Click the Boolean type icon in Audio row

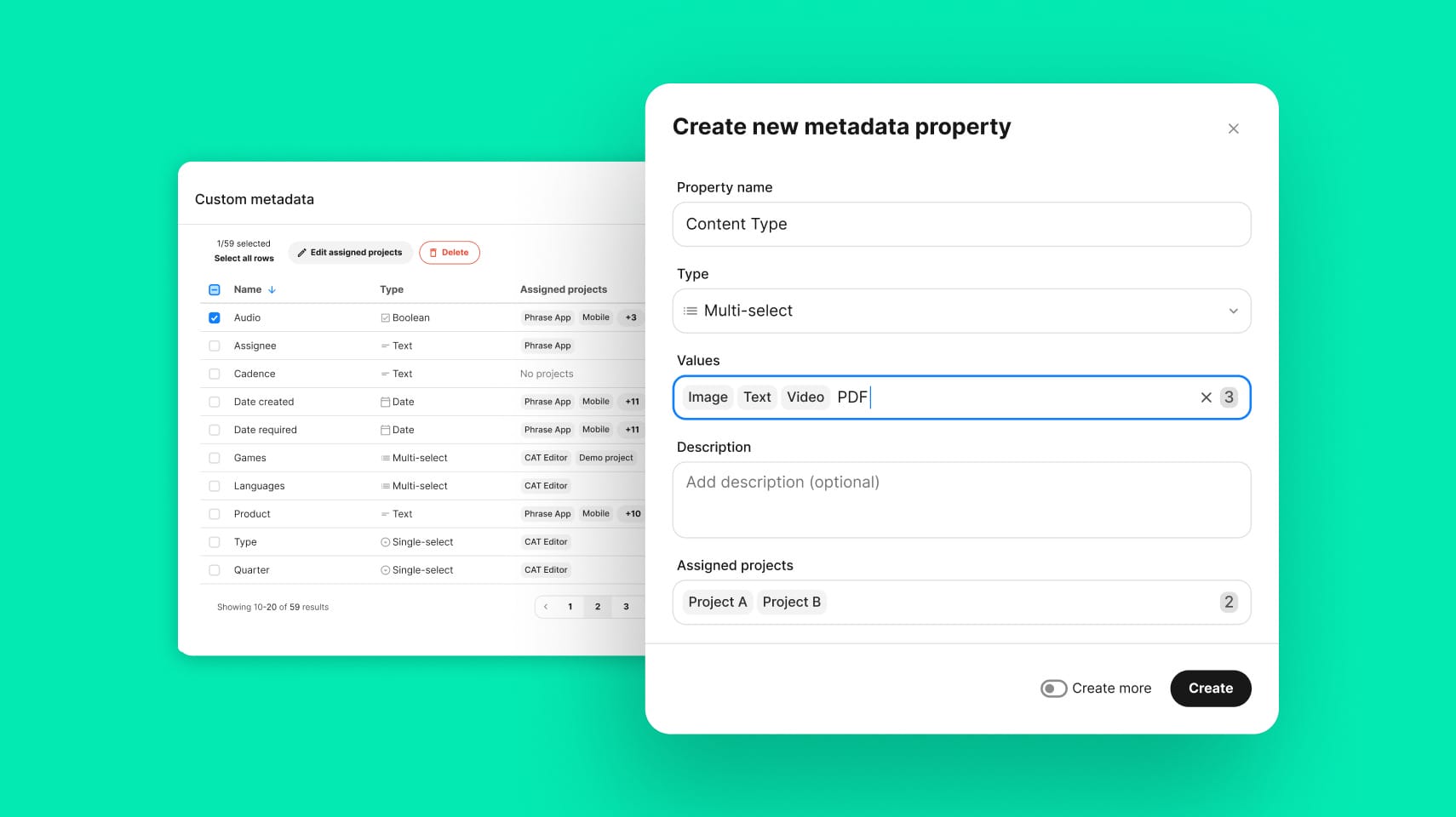[x=385, y=318]
